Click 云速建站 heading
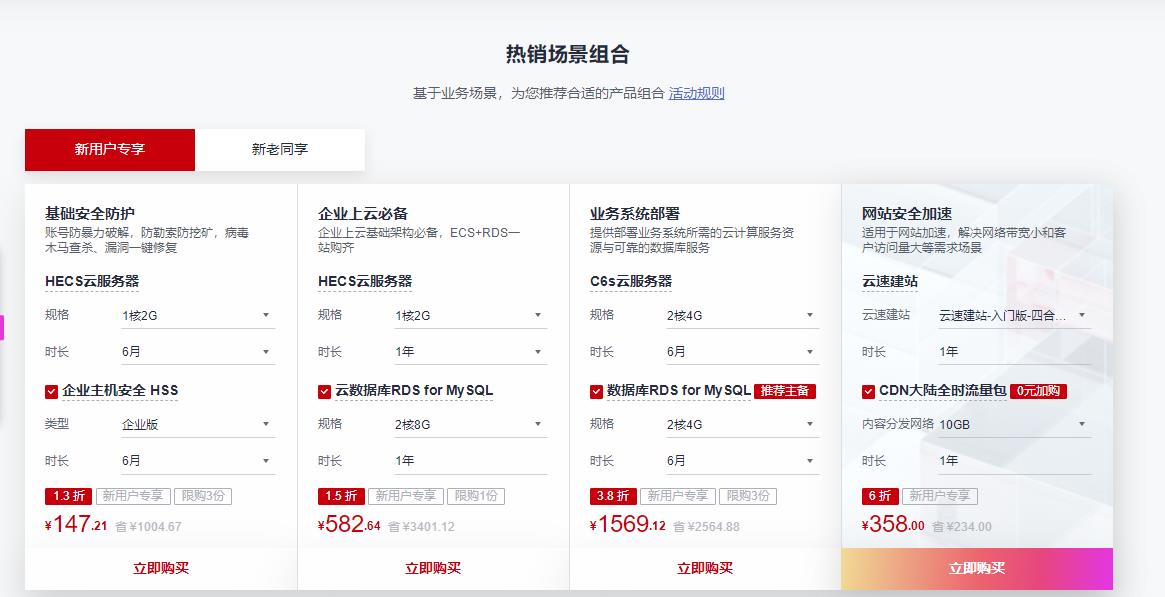This screenshot has width=1165, height=597. tap(889, 281)
